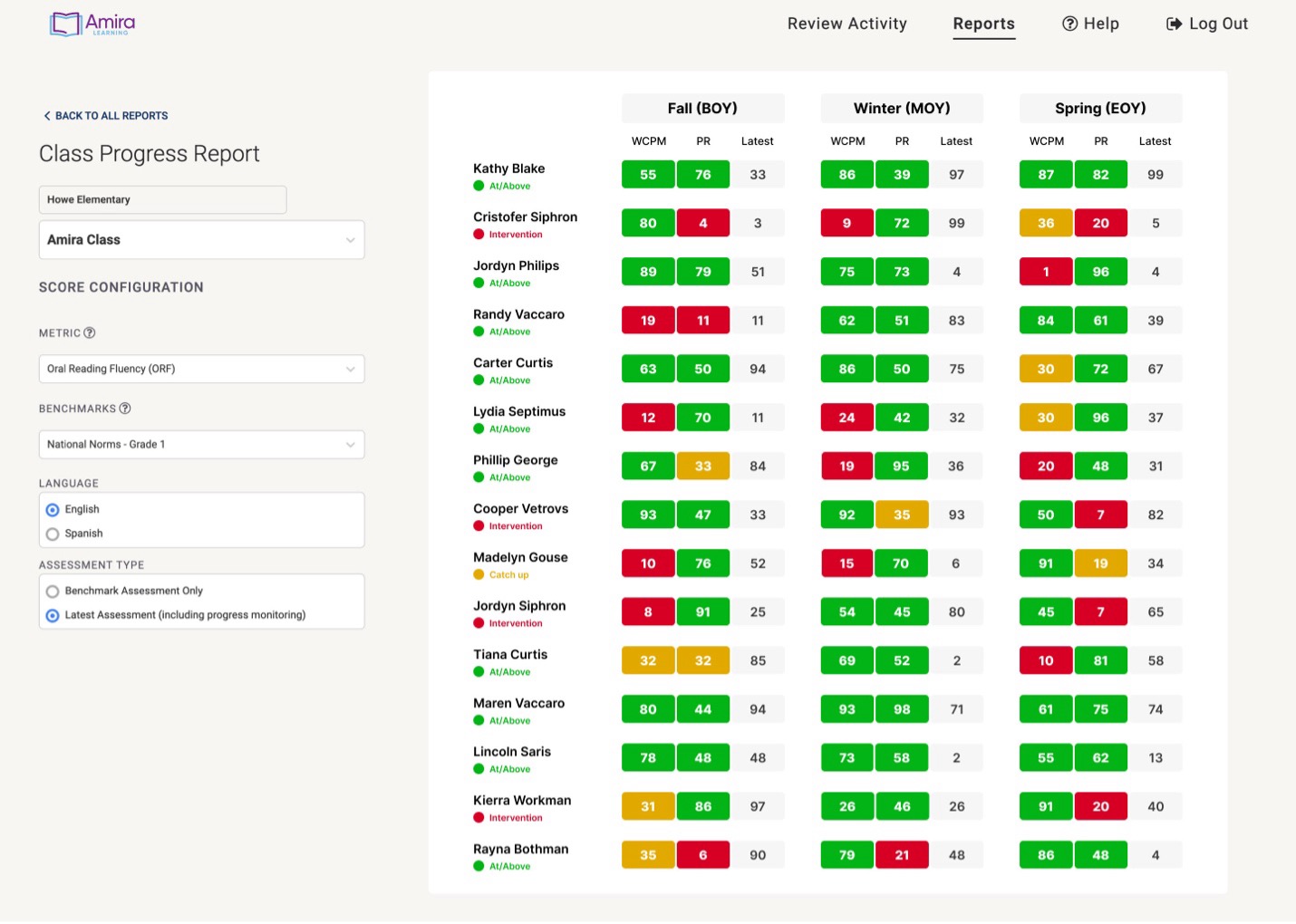Click Tiana Curtis' name
The height and width of the screenshot is (924, 1296).
(x=510, y=654)
